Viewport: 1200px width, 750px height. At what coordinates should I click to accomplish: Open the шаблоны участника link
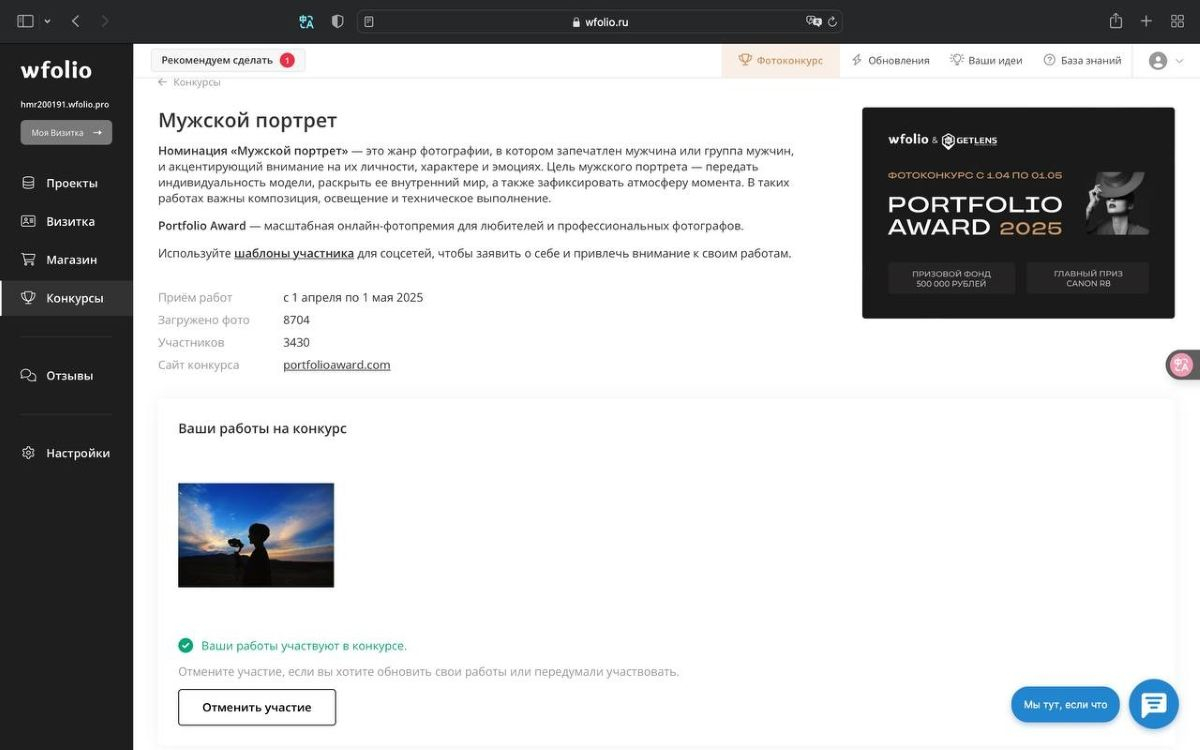click(x=294, y=253)
